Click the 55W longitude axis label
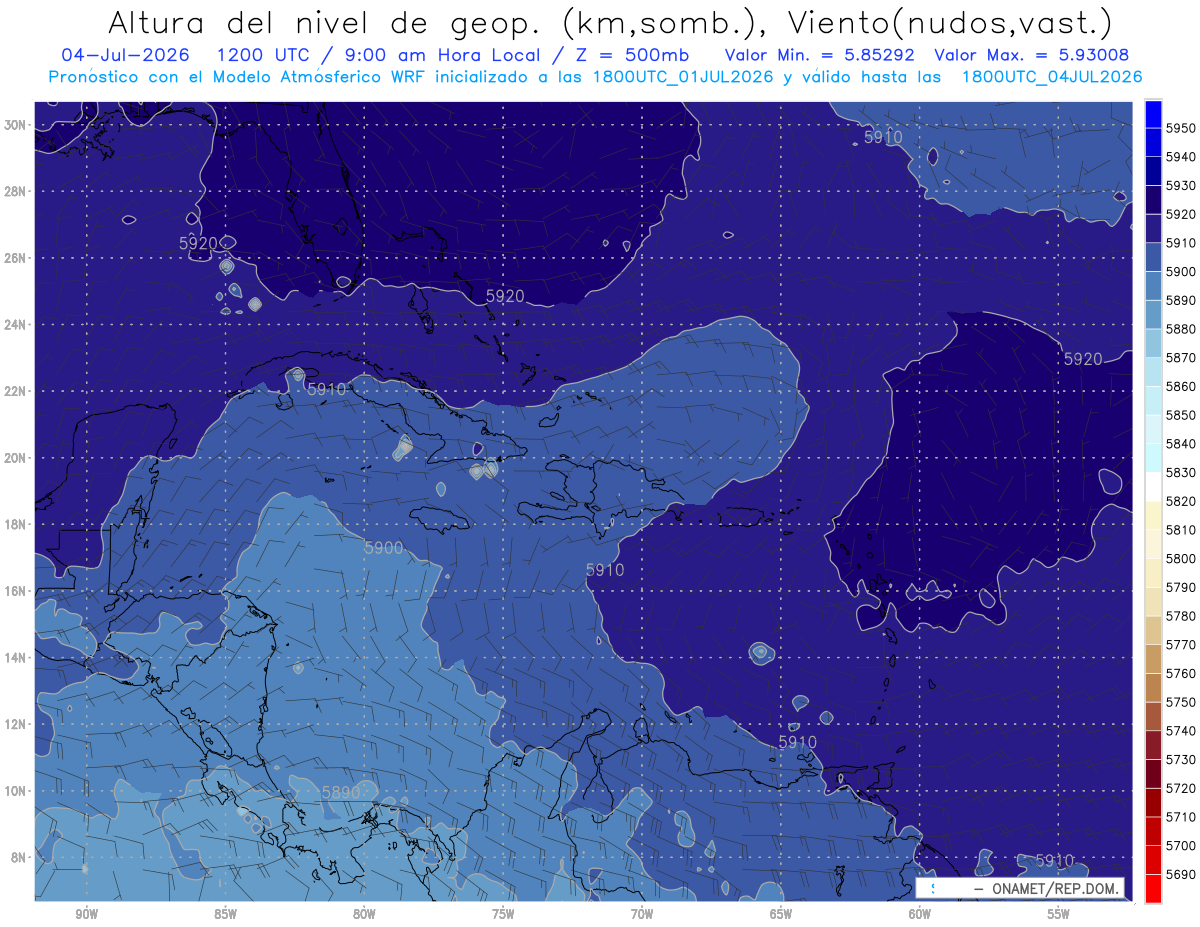 [1059, 913]
